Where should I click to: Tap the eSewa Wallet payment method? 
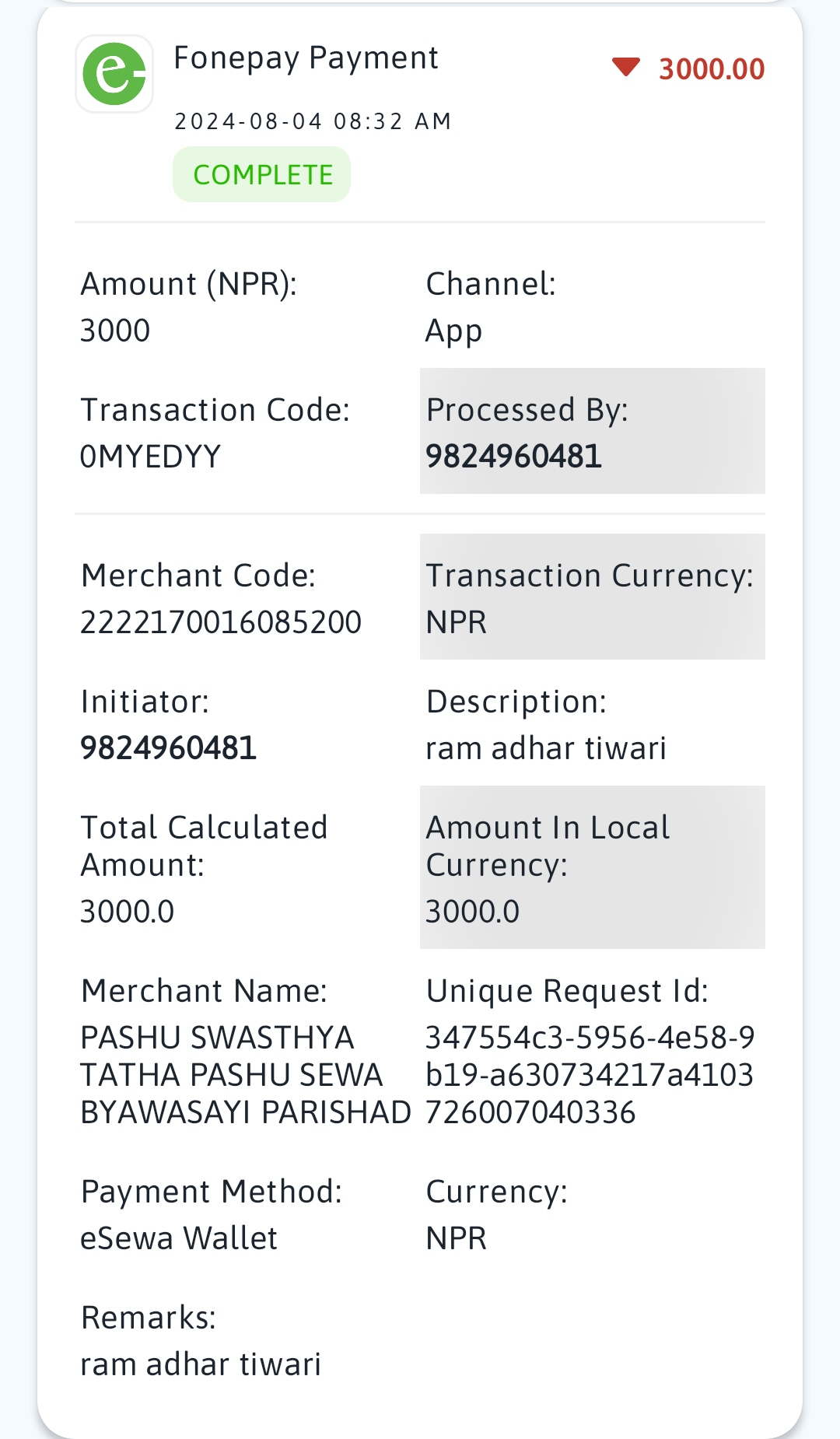coord(179,1238)
